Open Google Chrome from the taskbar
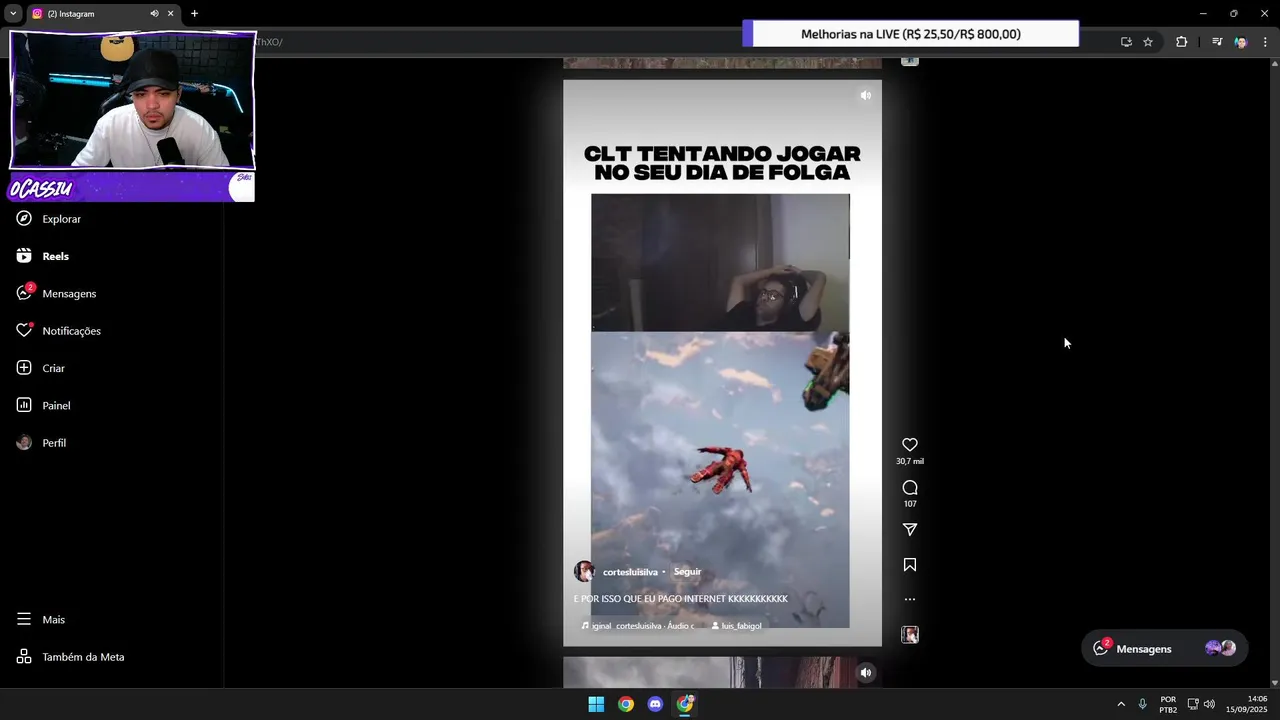Image resolution: width=1280 pixels, height=720 pixels. click(x=626, y=704)
